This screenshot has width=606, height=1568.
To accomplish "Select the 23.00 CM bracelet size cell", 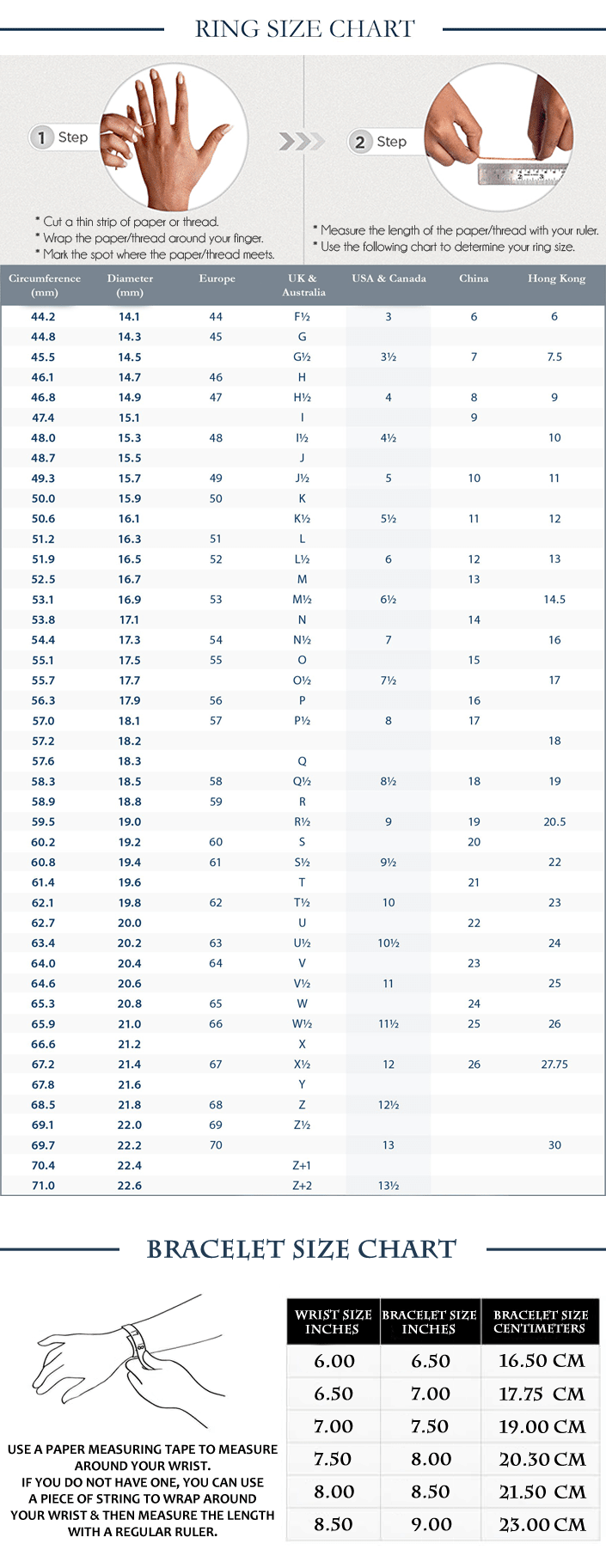I will point(542,1525).
